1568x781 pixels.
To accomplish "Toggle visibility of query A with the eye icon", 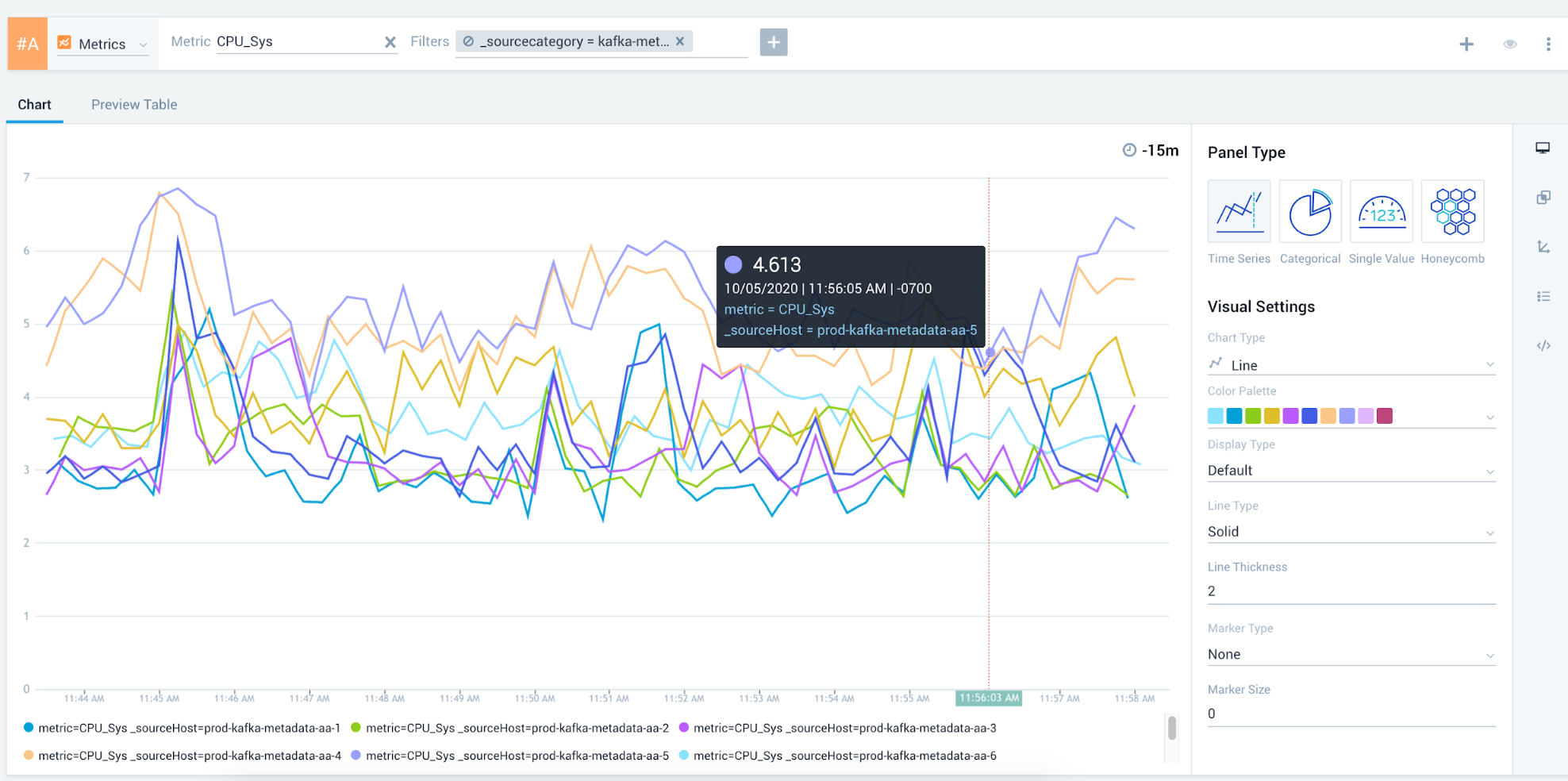I will pyautogui.click(x=1508, y=44).
